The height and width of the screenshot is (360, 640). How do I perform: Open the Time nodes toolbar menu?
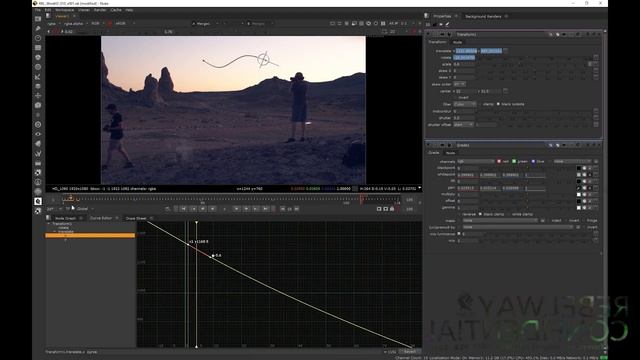tap(38, 38)
